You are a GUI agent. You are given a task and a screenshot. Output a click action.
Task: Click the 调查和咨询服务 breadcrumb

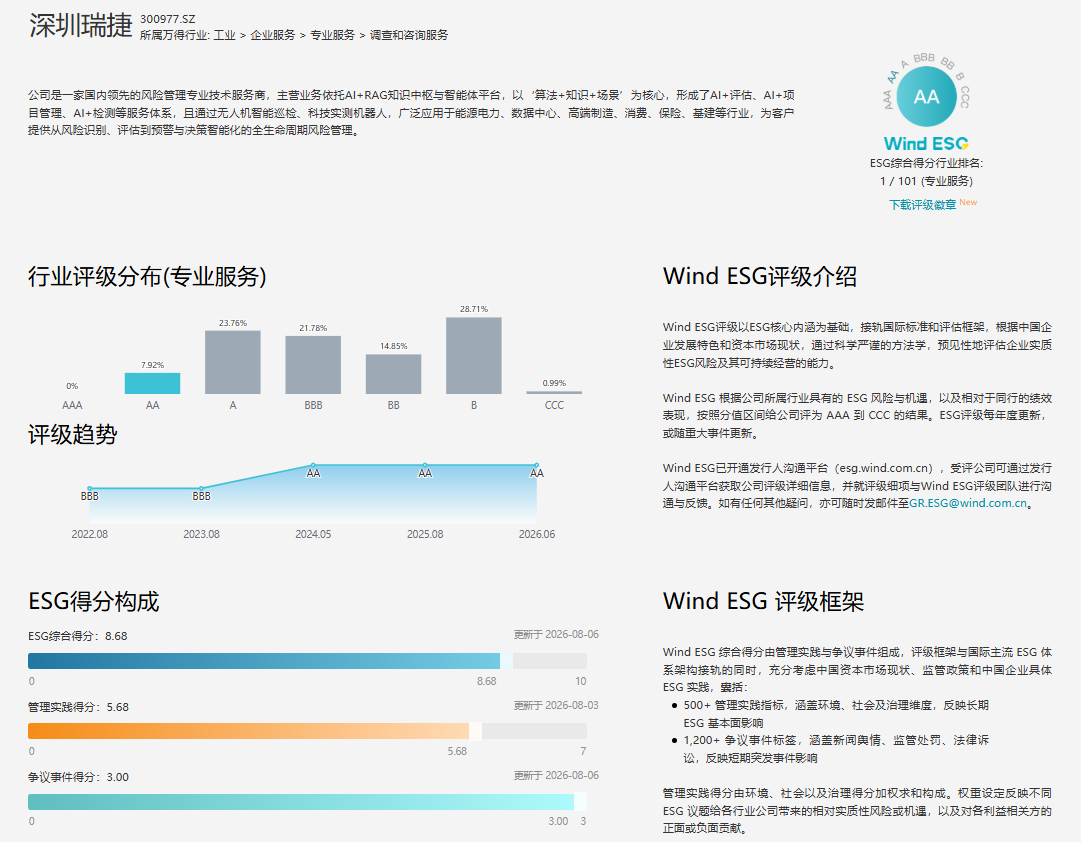[x=409, y=35]
